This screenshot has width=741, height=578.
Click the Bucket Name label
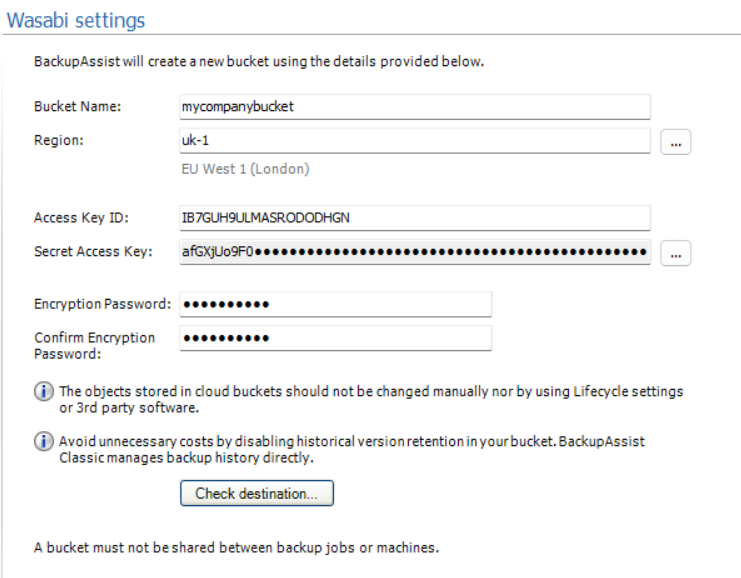pyautogui.click(x=78, y=106)
